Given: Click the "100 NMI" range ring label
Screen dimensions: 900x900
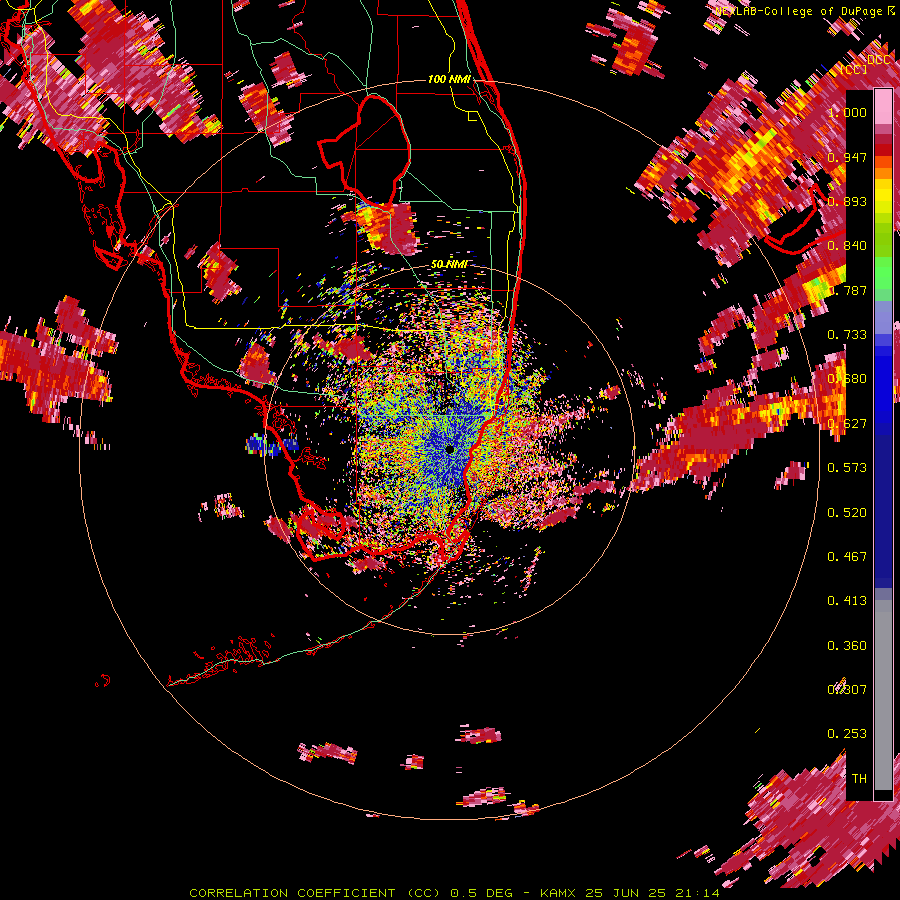Looking at the screenshot, I should 449,79.
